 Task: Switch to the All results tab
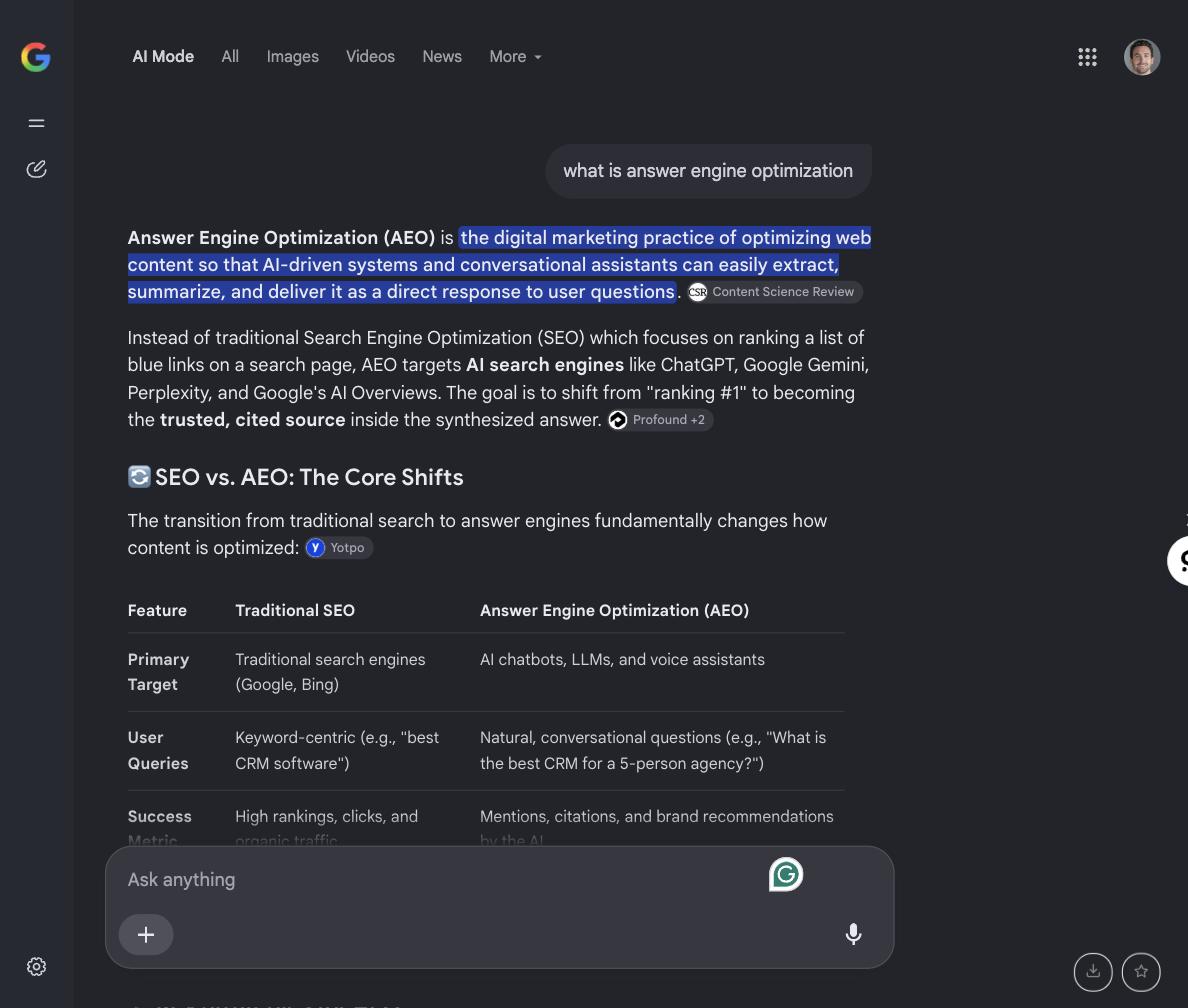230,57
